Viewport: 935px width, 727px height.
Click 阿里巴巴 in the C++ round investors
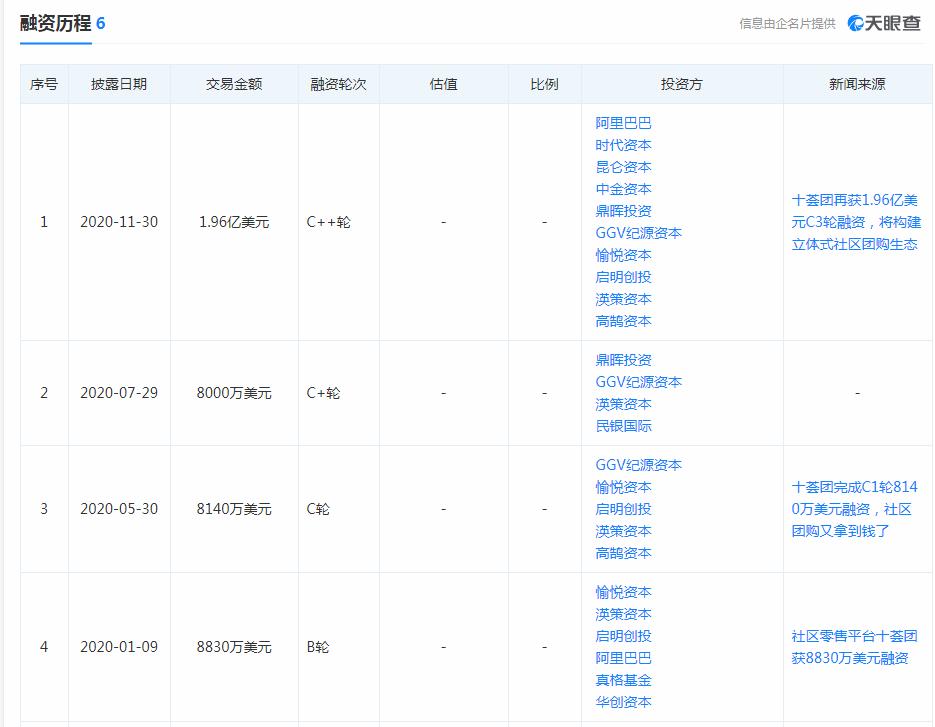coord(623,123)
